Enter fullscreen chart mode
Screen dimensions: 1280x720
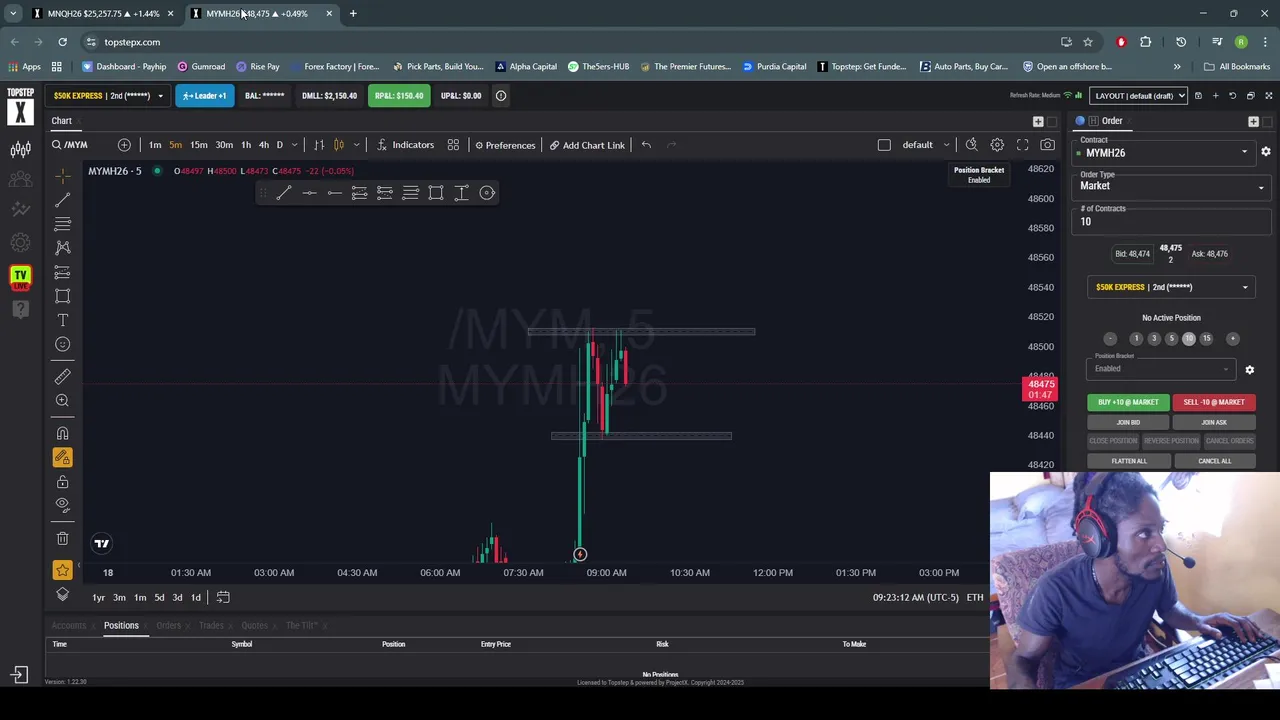pos(1022,145)
